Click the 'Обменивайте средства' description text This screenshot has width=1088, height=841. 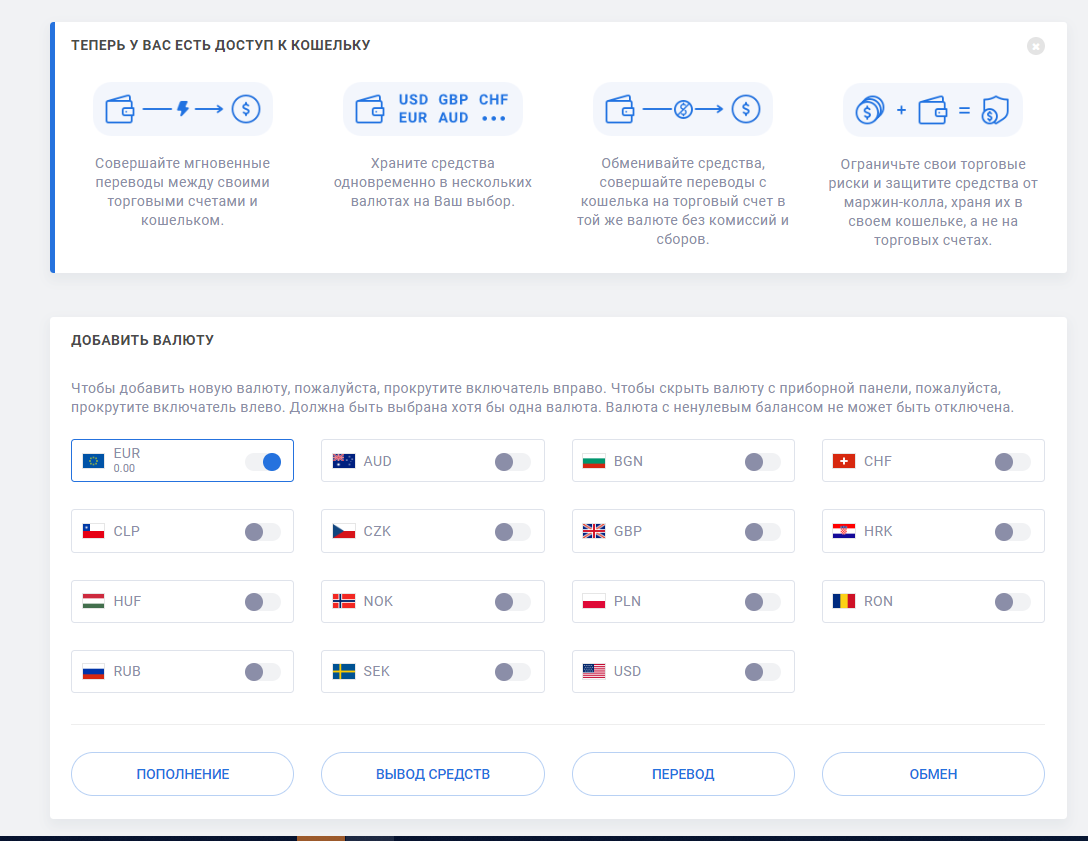[683, 201]
